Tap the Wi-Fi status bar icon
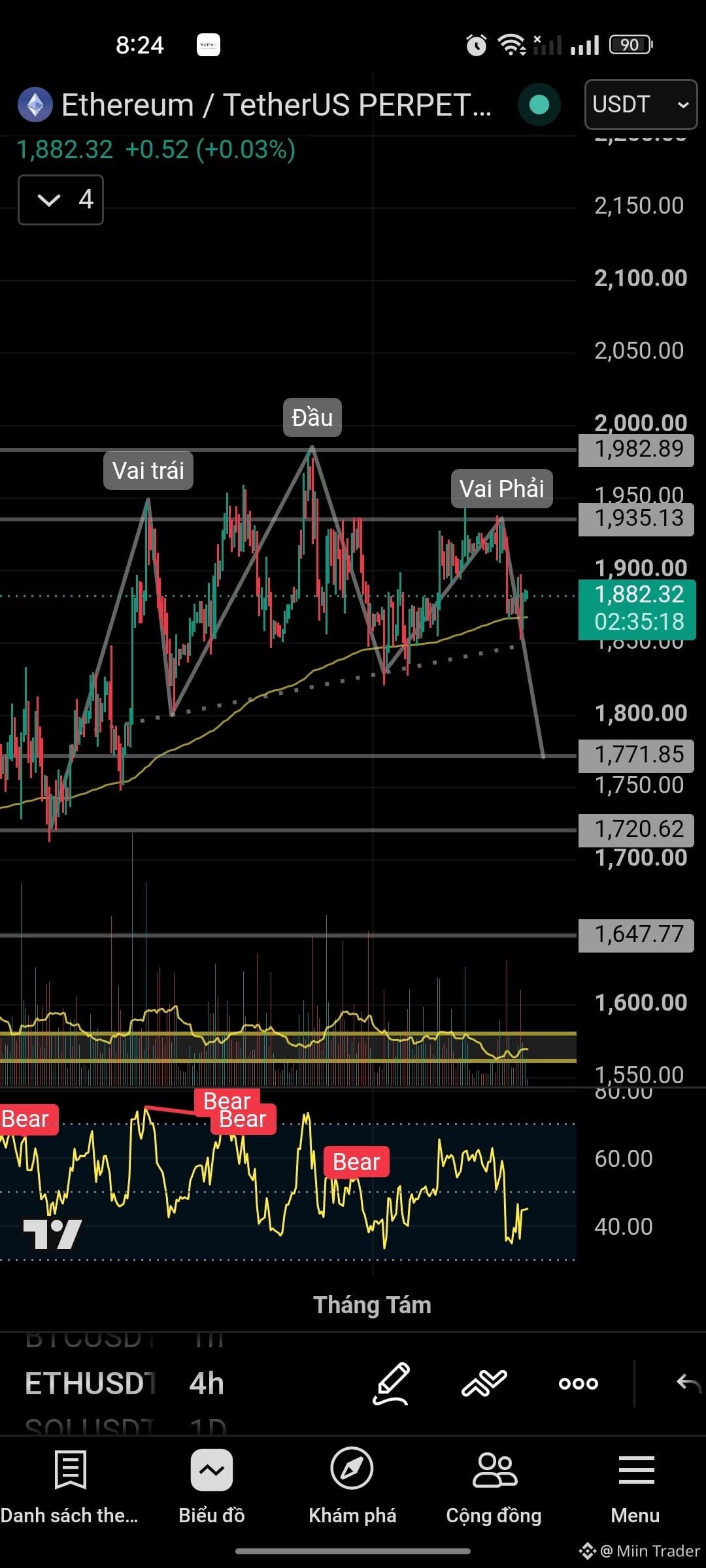The height and width of the screenshot is (1568, 706). click(512, 44)
